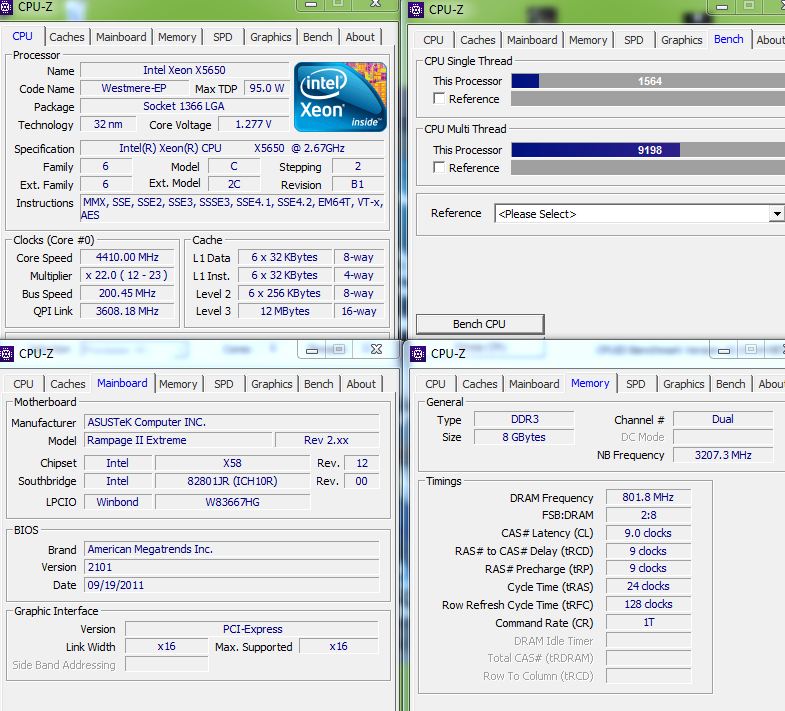This screenshot has height=711, width=785.
Task: Go to Bench tab in the Mainboard window
Action: point(319,384)
